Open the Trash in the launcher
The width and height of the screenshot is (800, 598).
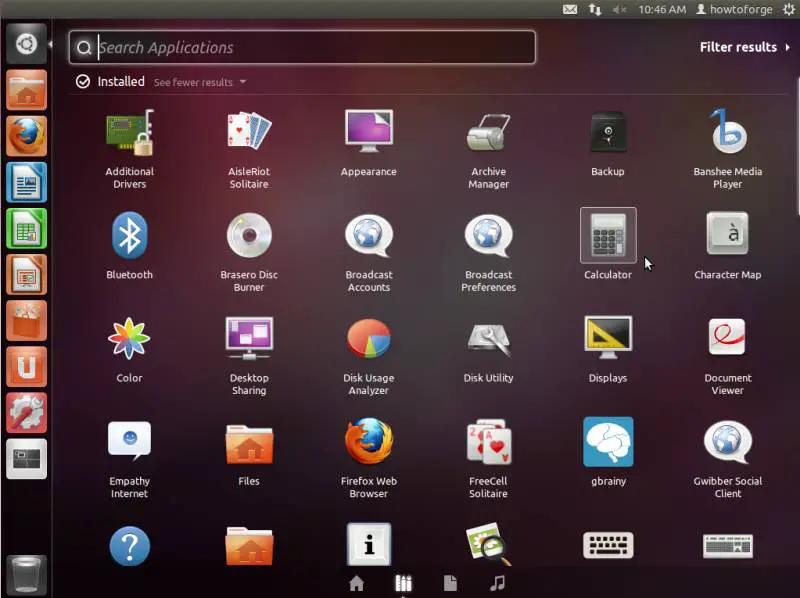pyautogui.click(x=27, y=575)
